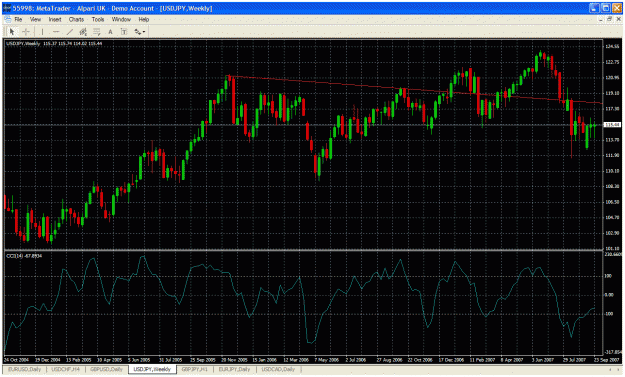Open the Window menu
The image size is (625, 377).
(x=121, y=19)
